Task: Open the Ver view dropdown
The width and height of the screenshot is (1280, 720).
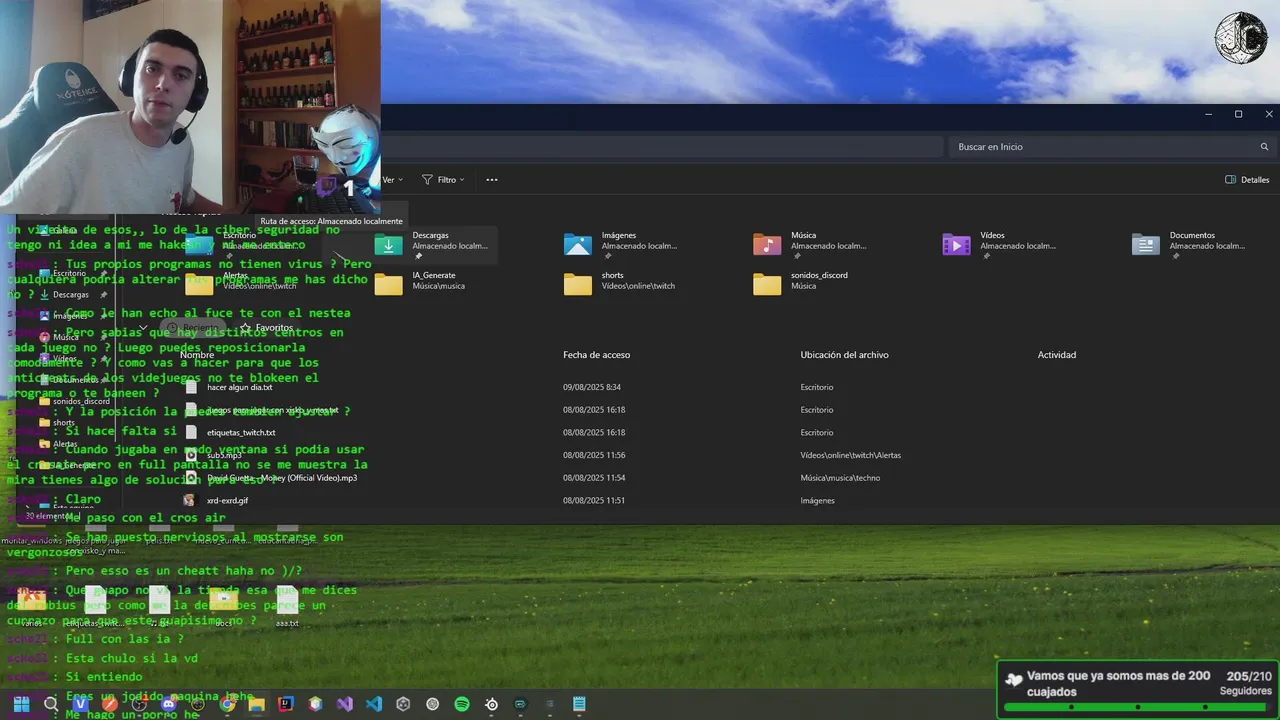Action: coord(392,180)
